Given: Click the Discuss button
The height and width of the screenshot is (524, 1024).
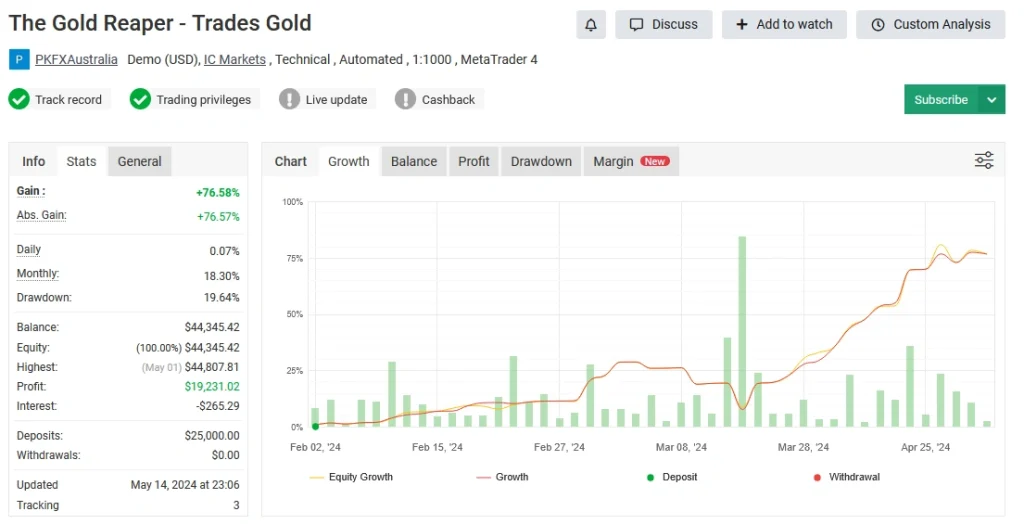Looking at the screenshot, I should coord(664,25).
